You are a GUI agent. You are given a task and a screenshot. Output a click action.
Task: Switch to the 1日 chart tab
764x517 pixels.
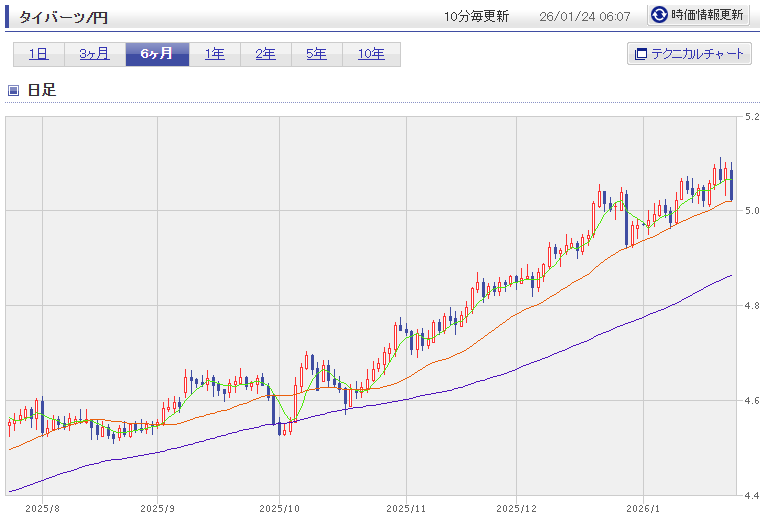[x=38, y=54]
